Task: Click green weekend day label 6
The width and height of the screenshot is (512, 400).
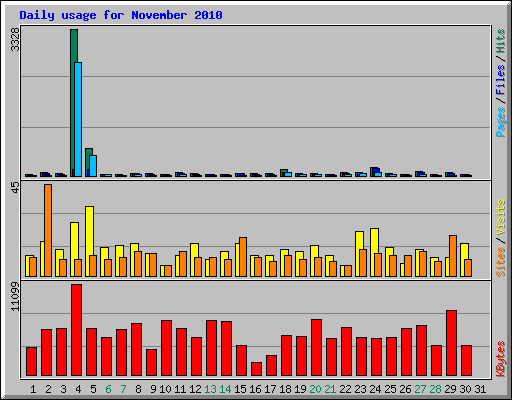Action: [x=108, y=389]
